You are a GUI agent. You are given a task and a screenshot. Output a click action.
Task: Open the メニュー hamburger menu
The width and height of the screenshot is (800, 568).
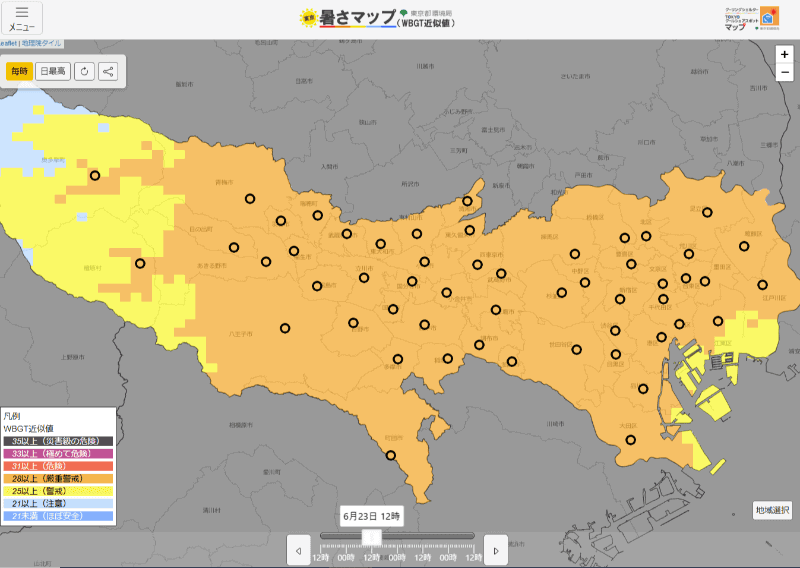22,18
